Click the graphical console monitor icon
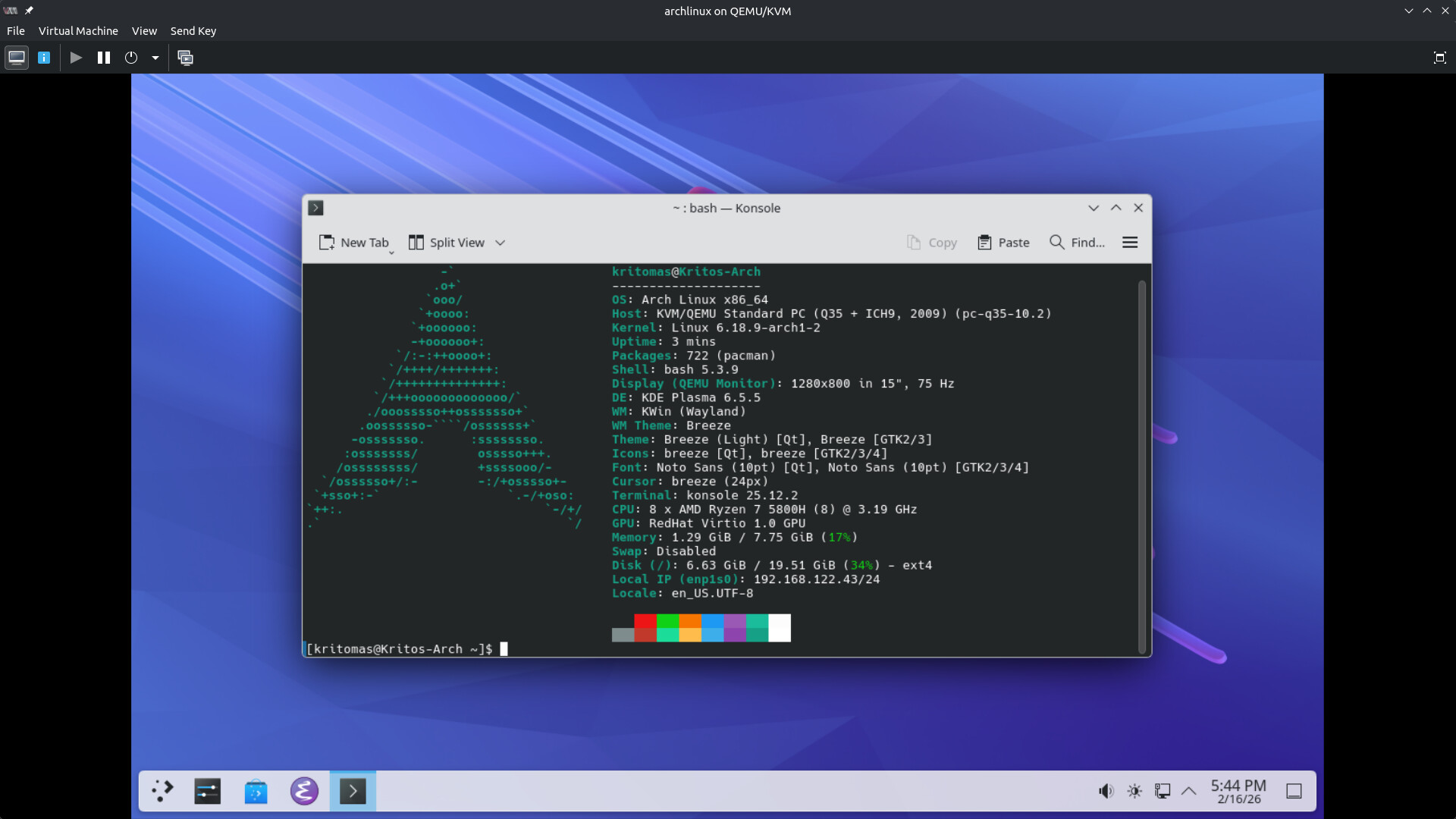Screen dimensions: 1456x819 [16, 58]
